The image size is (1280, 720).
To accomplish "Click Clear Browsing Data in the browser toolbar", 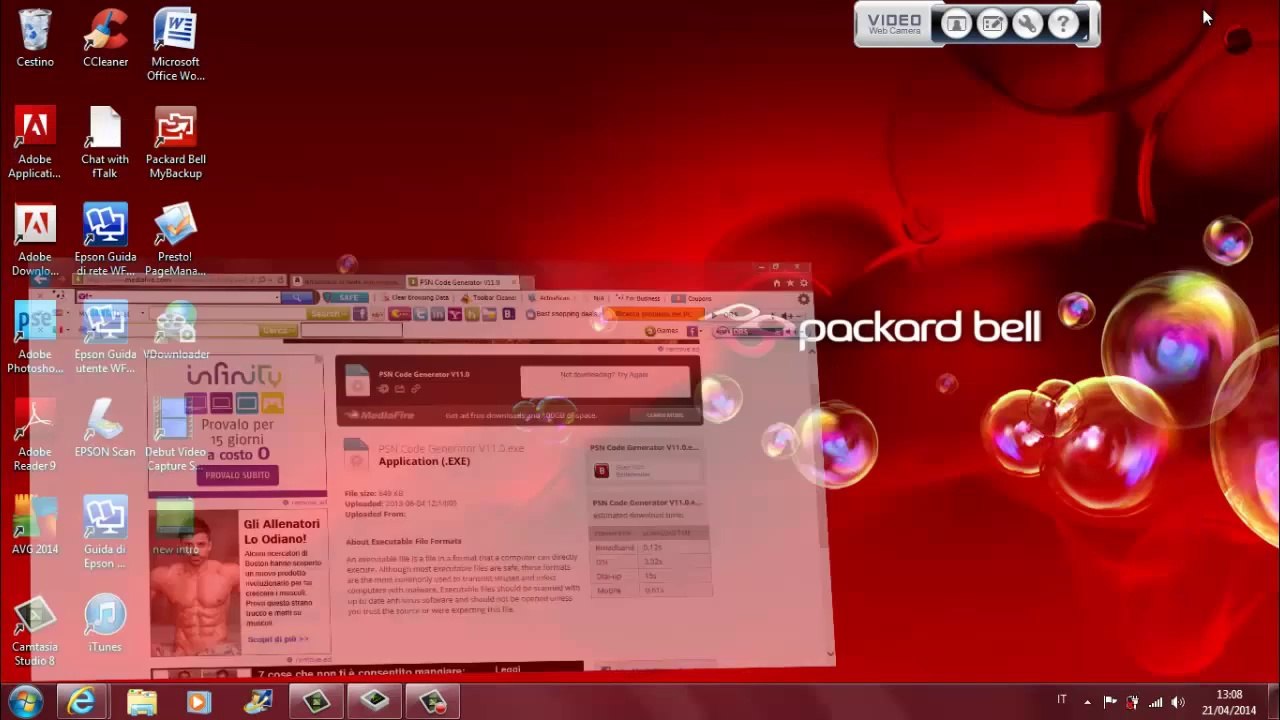I will coord(418,298).
